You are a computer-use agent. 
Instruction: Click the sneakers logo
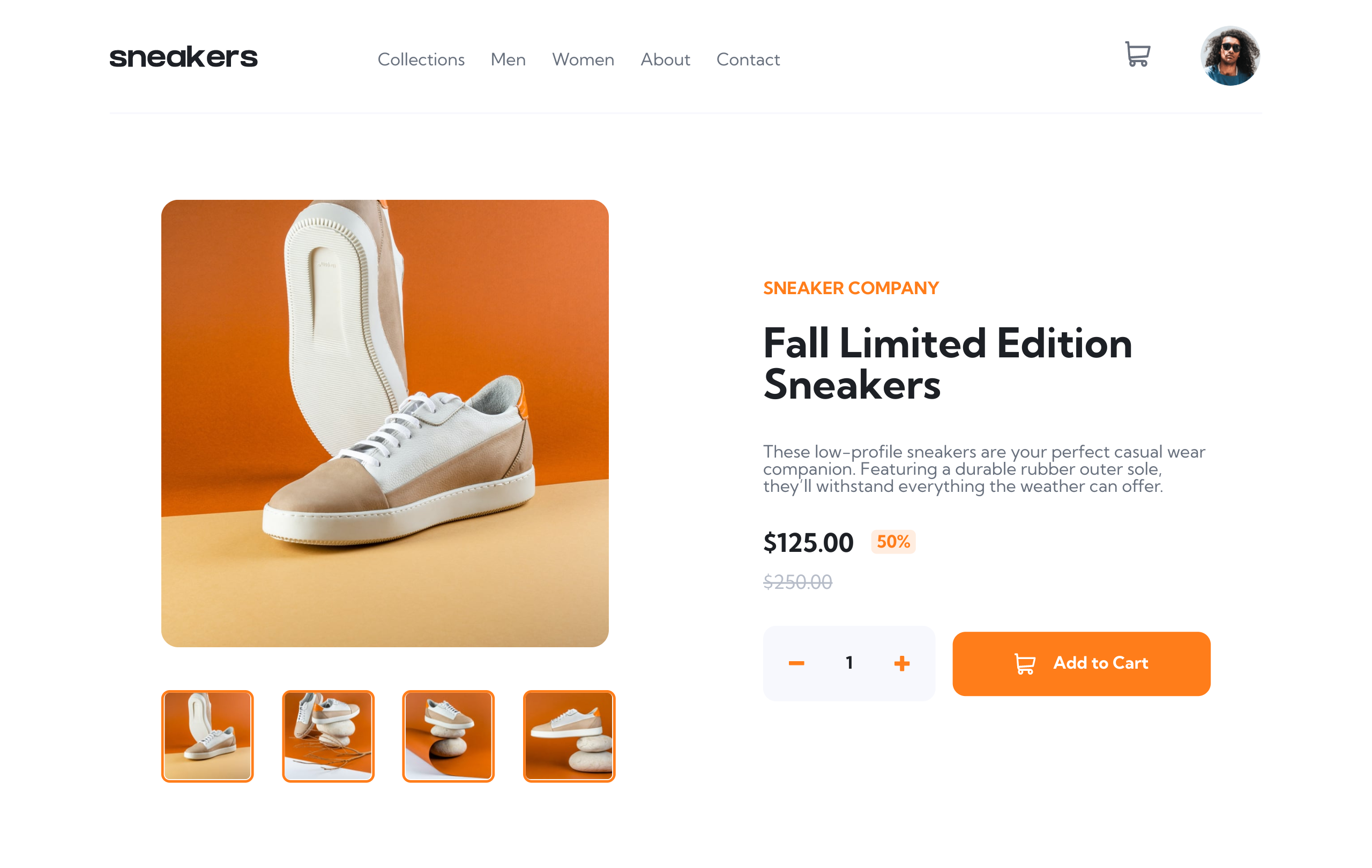tap(183, 57)
